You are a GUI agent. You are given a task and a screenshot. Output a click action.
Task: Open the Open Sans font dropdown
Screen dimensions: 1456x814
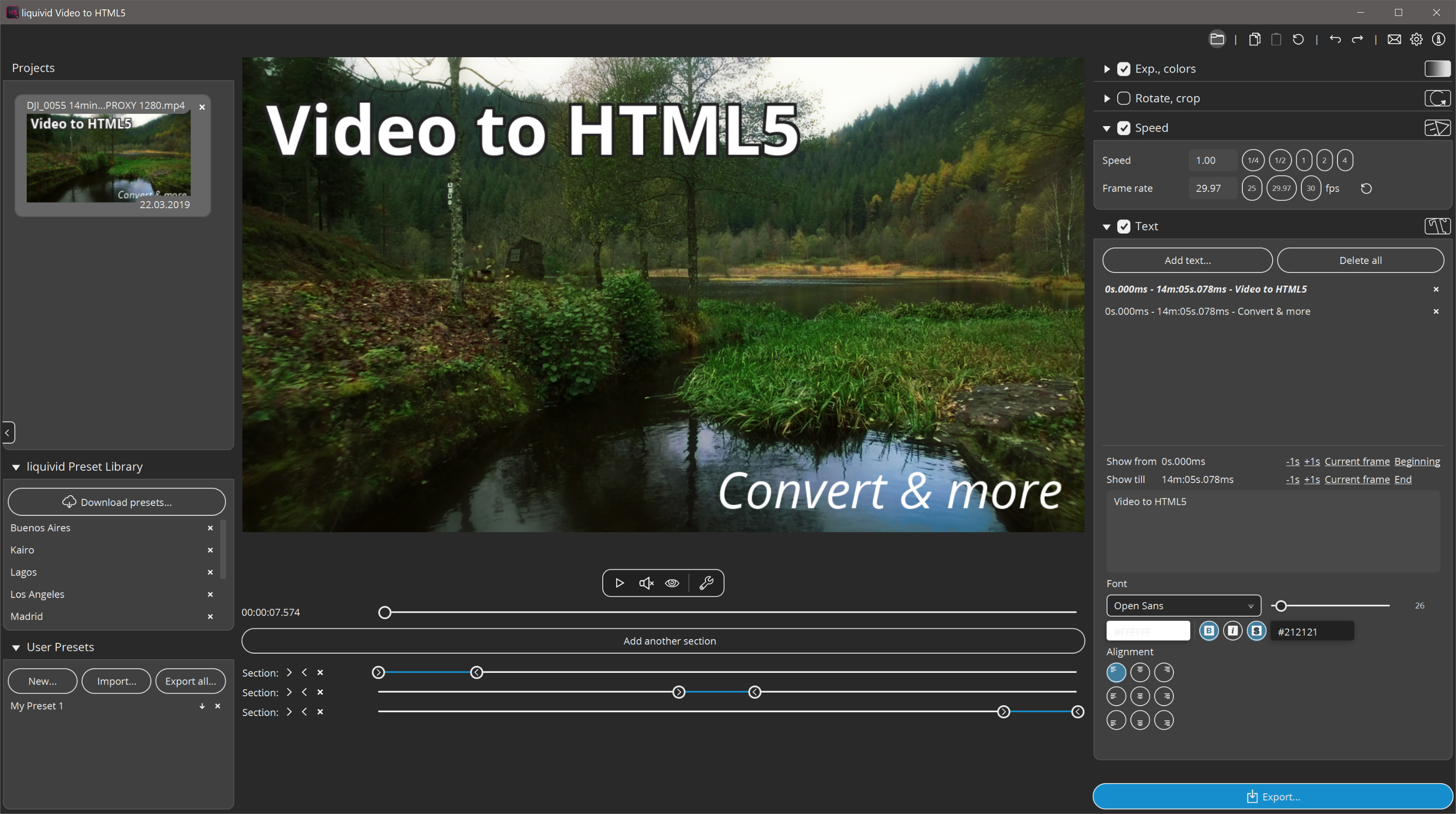coord(1183,605)
